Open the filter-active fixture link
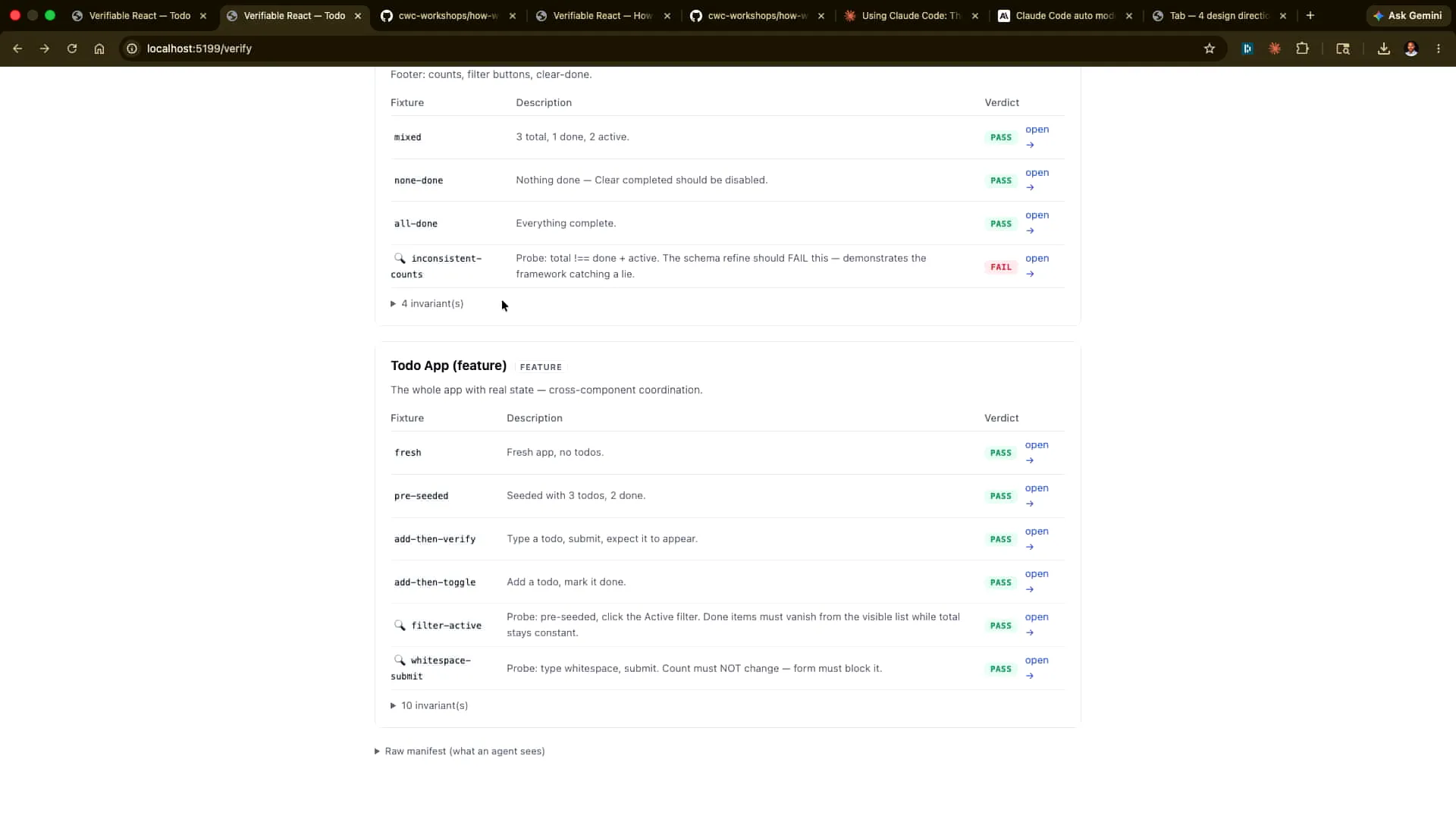 click(1037, 625)
